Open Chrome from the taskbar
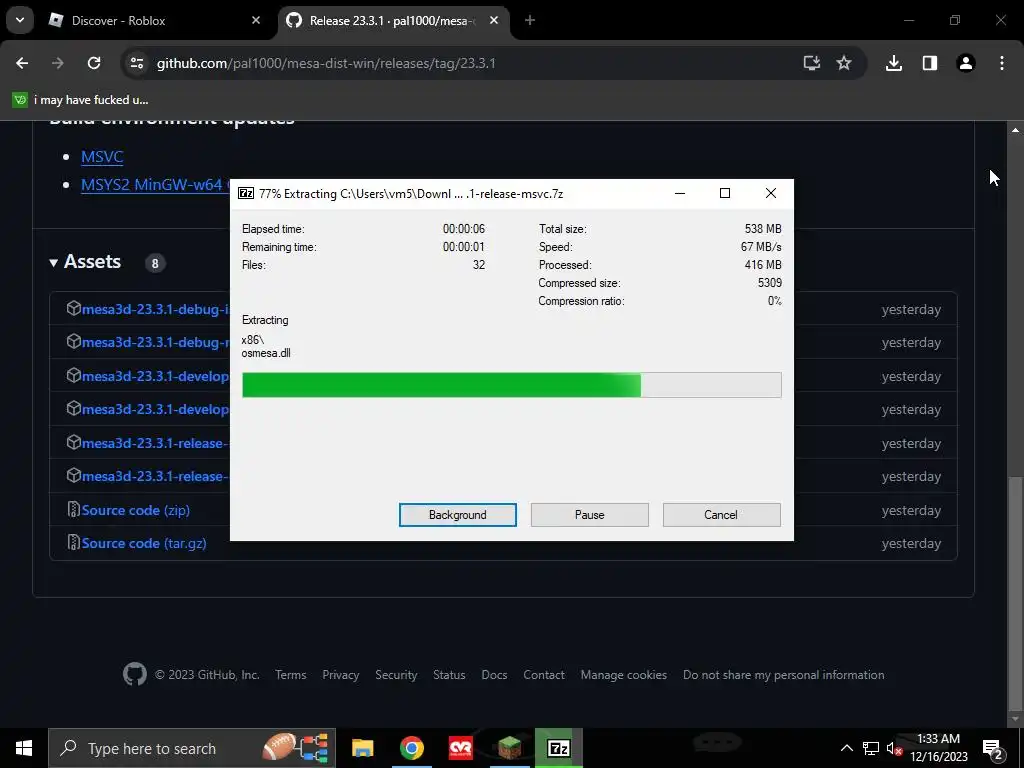The height and width of the screenshot is (768, 1024). (411, 748)
